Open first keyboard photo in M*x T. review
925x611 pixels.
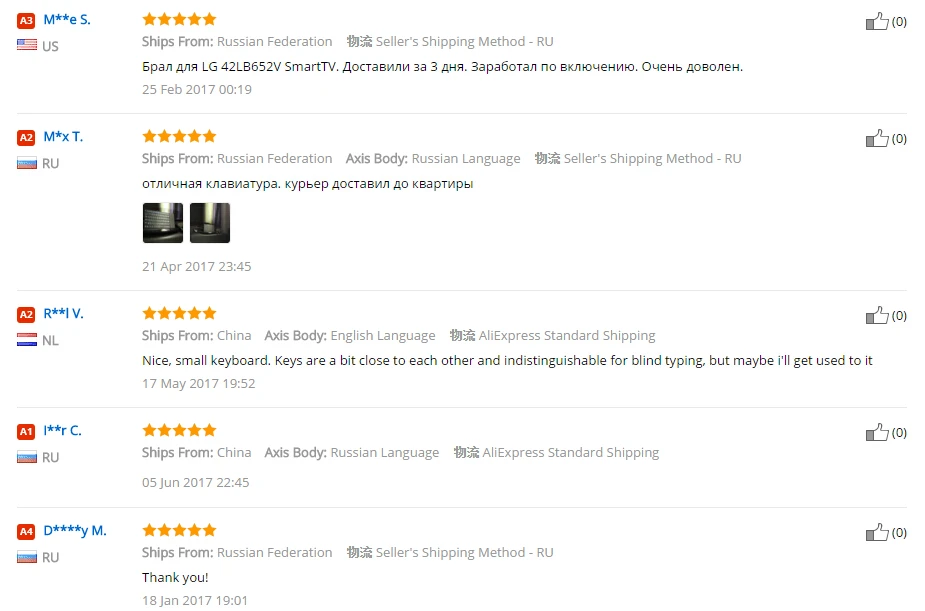tap(163, 223)
